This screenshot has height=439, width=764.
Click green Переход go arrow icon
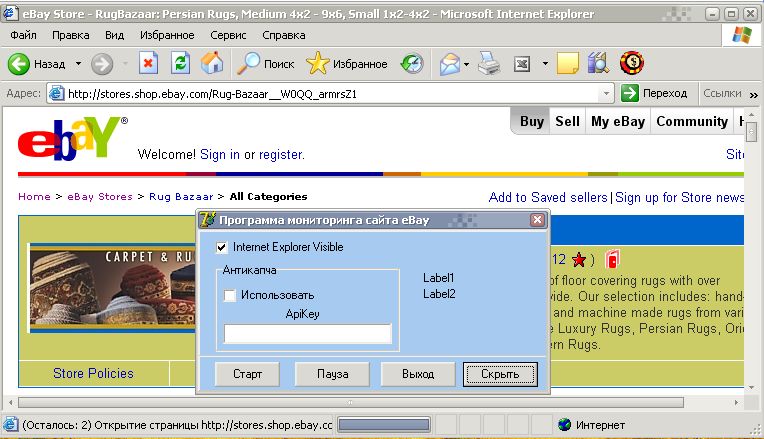[630, 93]
